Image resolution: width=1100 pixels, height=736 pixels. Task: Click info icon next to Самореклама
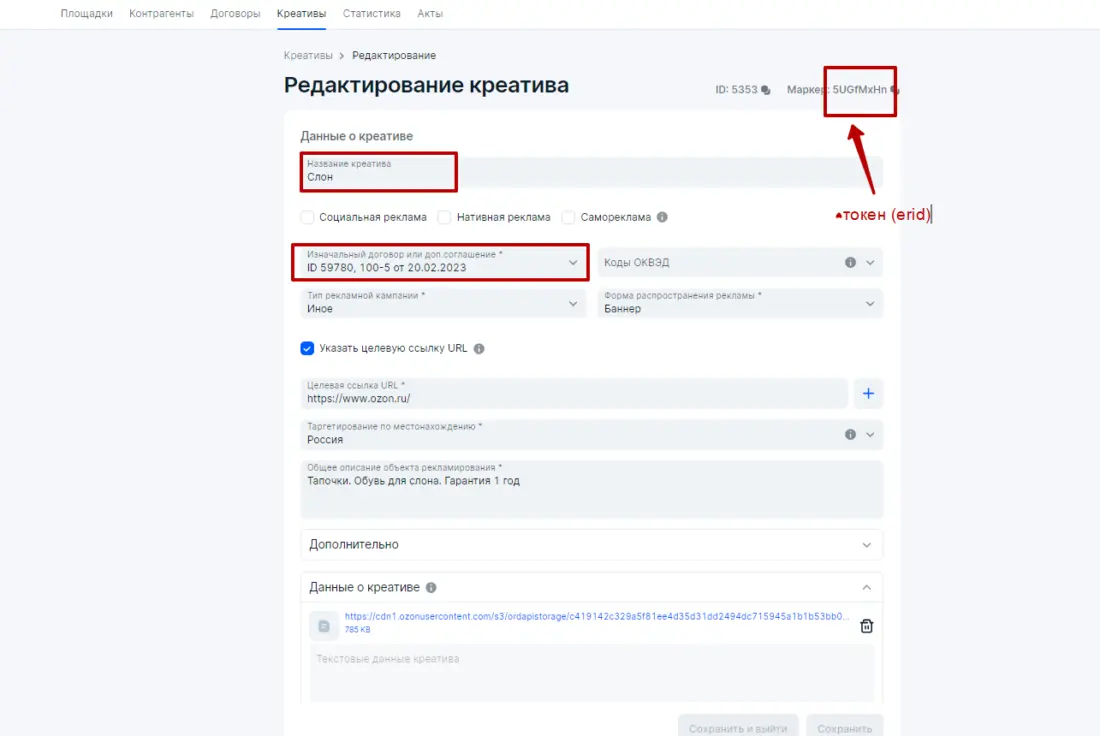click(662, 218)
